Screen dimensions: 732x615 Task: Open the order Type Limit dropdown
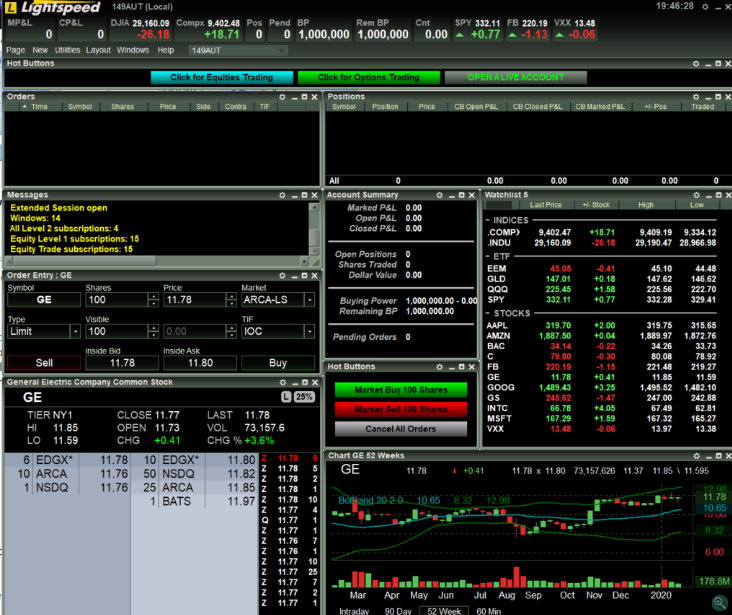pos(75,332)
